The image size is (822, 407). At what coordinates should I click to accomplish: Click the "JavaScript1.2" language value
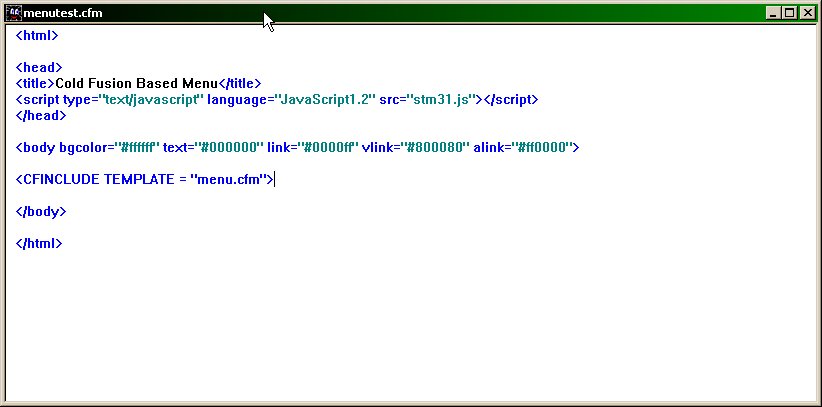click(323, 100)
